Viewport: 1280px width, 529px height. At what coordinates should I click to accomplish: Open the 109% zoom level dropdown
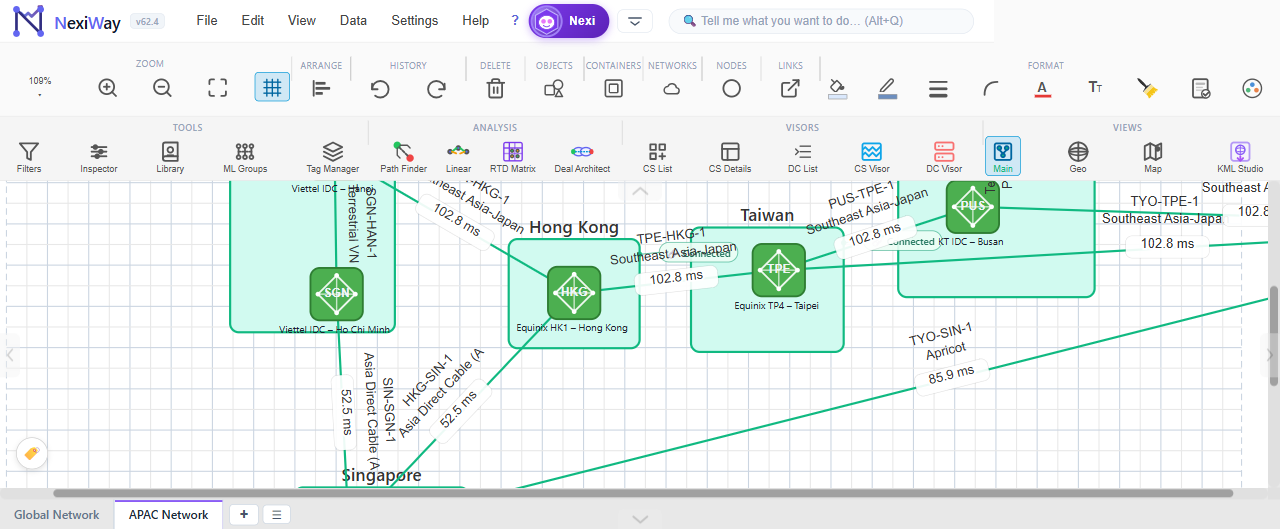pyautogui.click(x=40, y=86)
